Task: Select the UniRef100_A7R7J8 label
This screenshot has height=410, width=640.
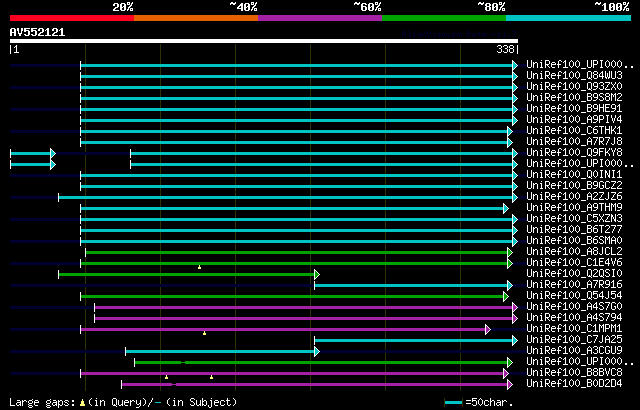Action: (574, 142)
